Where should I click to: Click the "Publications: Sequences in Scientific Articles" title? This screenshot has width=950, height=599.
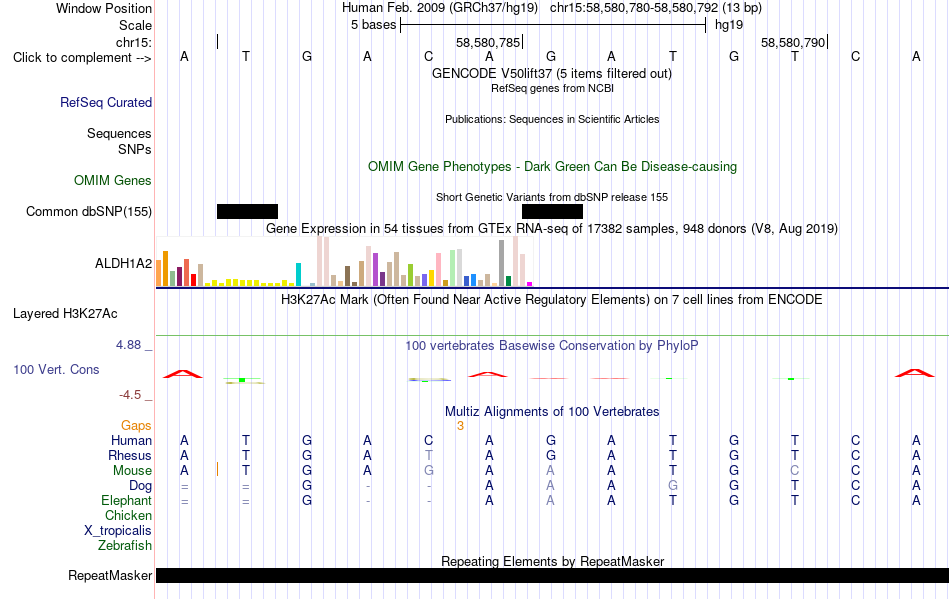click(x=552, y=119)
